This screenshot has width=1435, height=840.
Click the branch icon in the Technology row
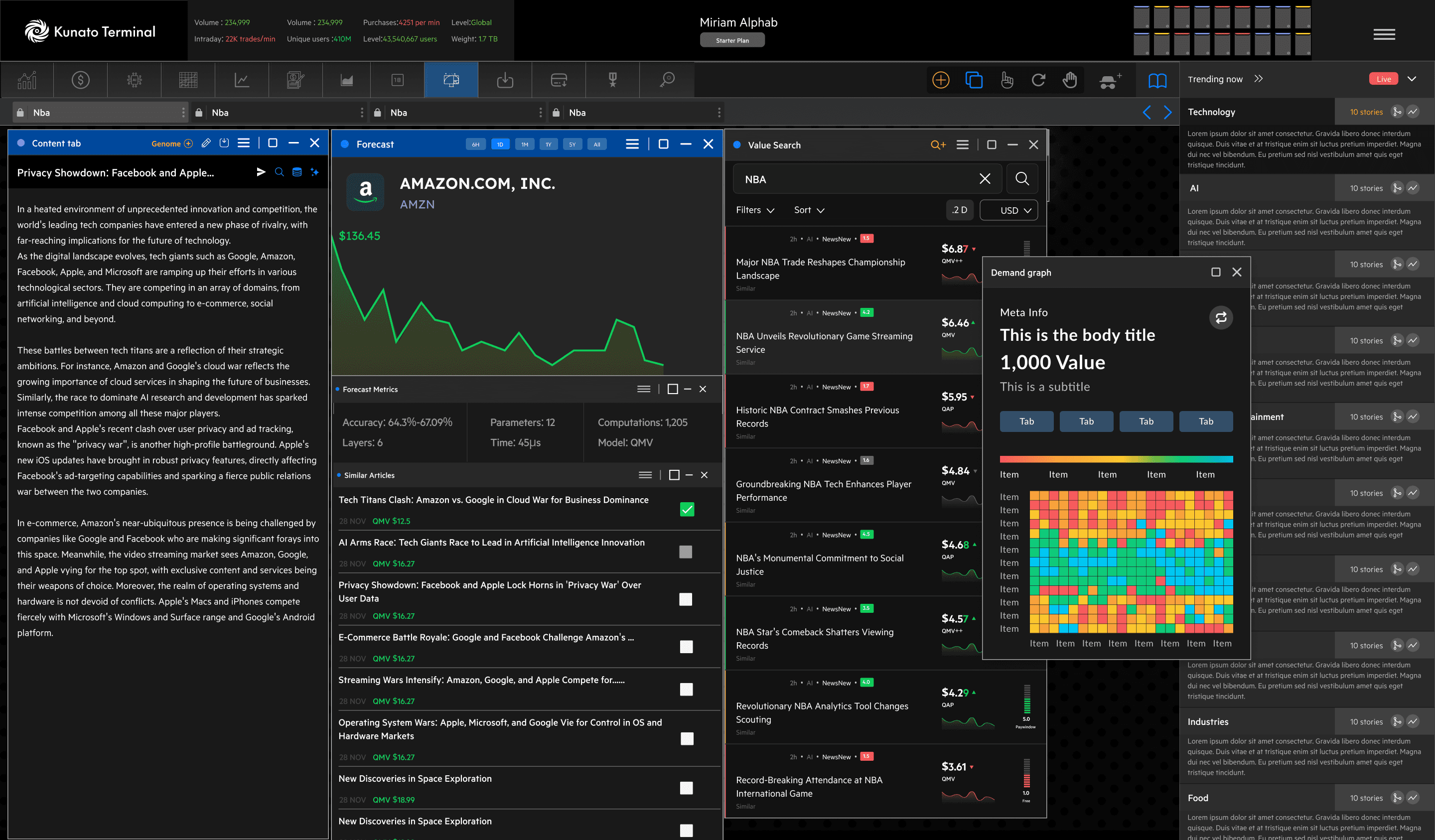click(x=1397, y=112)
